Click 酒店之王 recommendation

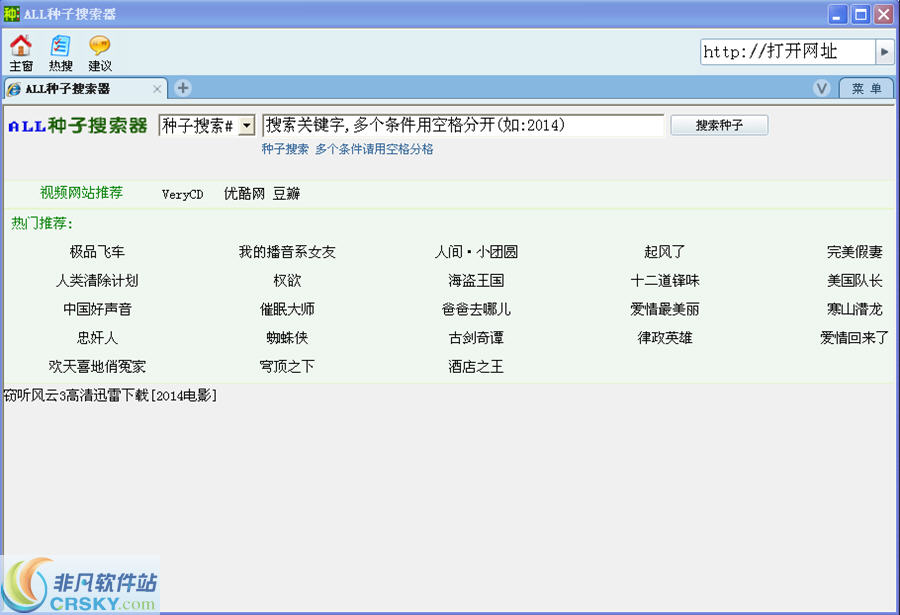tap(476, 366)
